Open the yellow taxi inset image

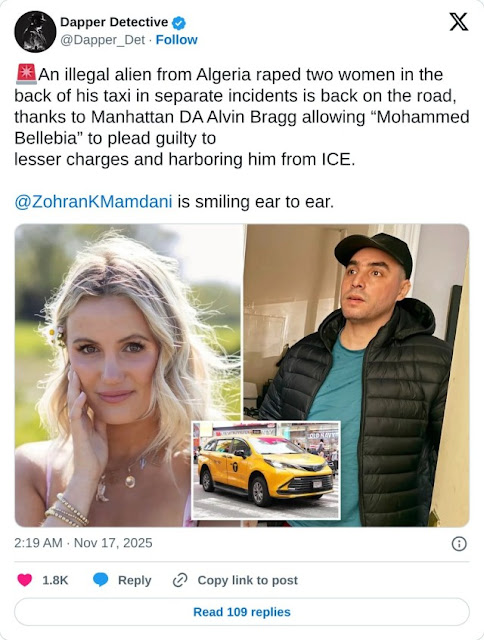[x=266, y=470]
